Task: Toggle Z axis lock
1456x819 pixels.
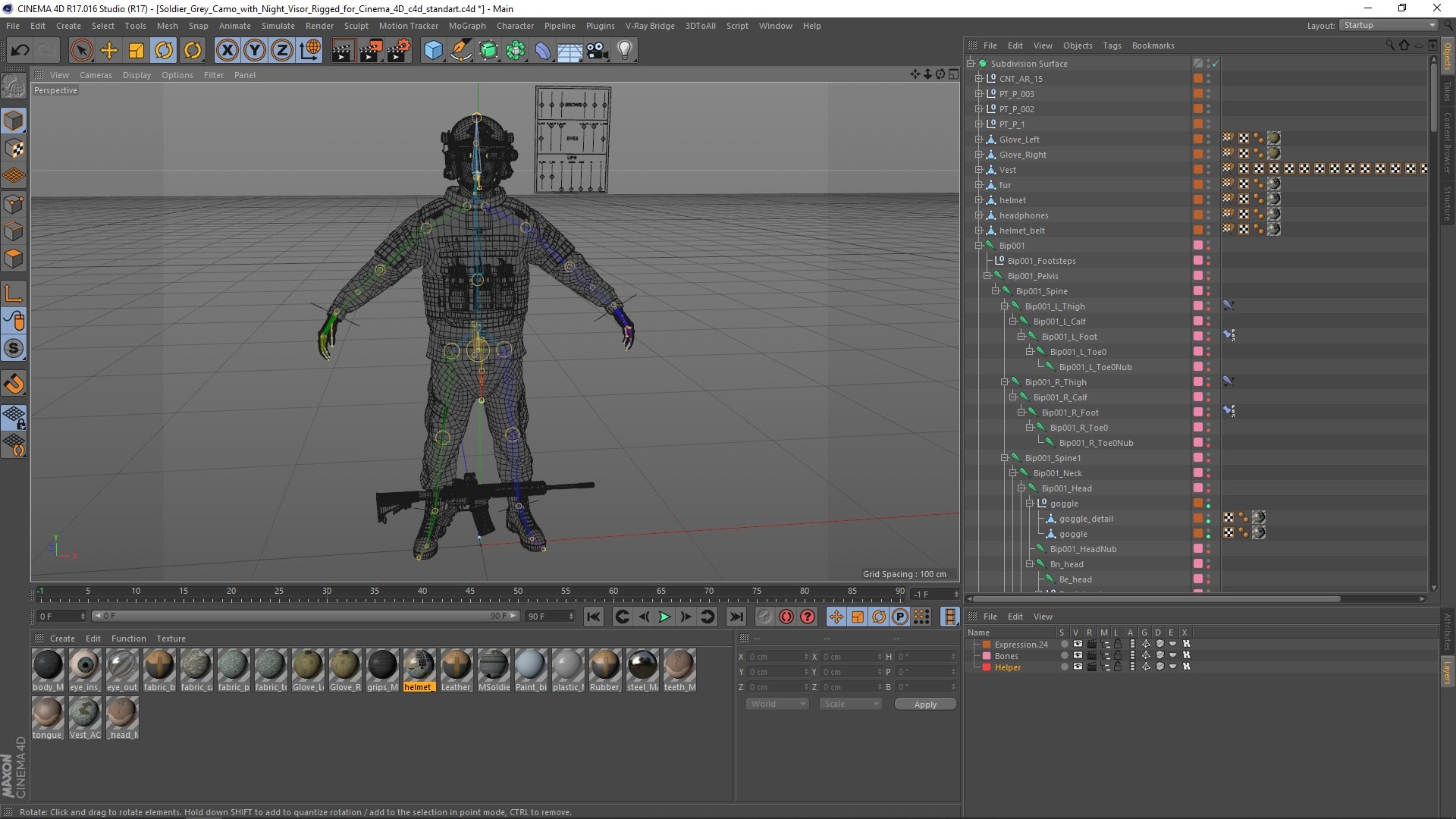Action: pyautogui.click(x=282, y=51)
